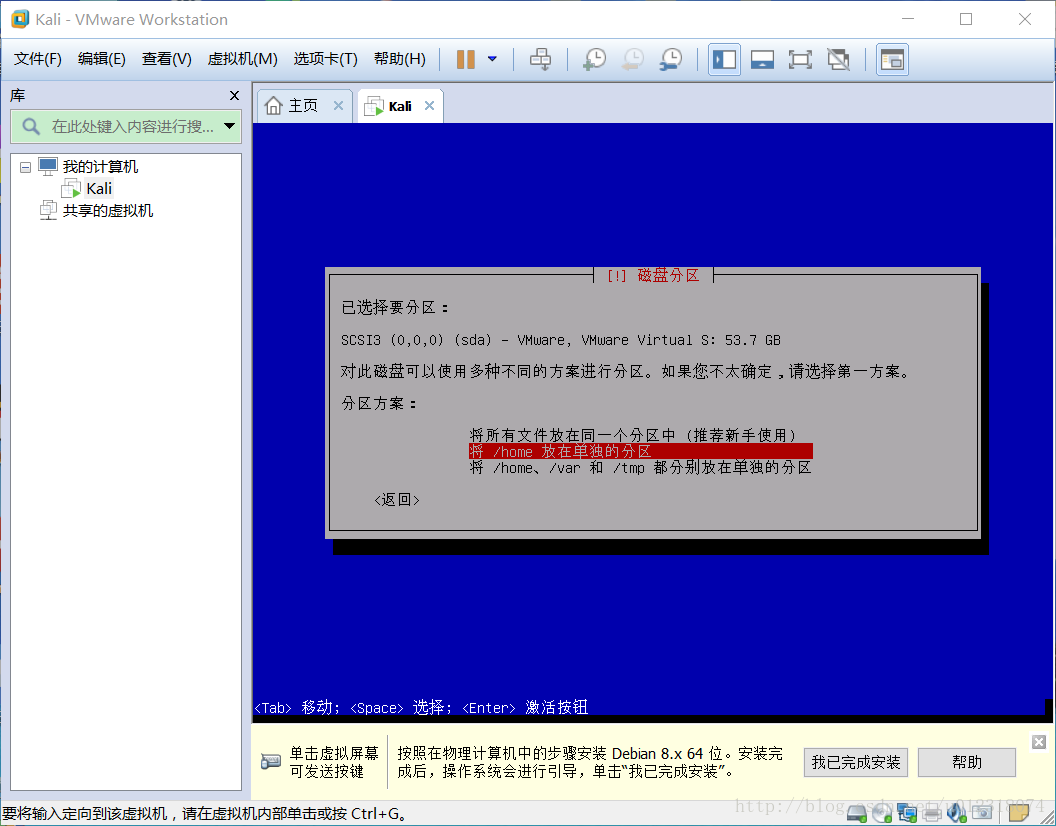Viewport: 1056px width, 826px height.
Task: Click the <返回> button in installer
Action: pos(397,500)
